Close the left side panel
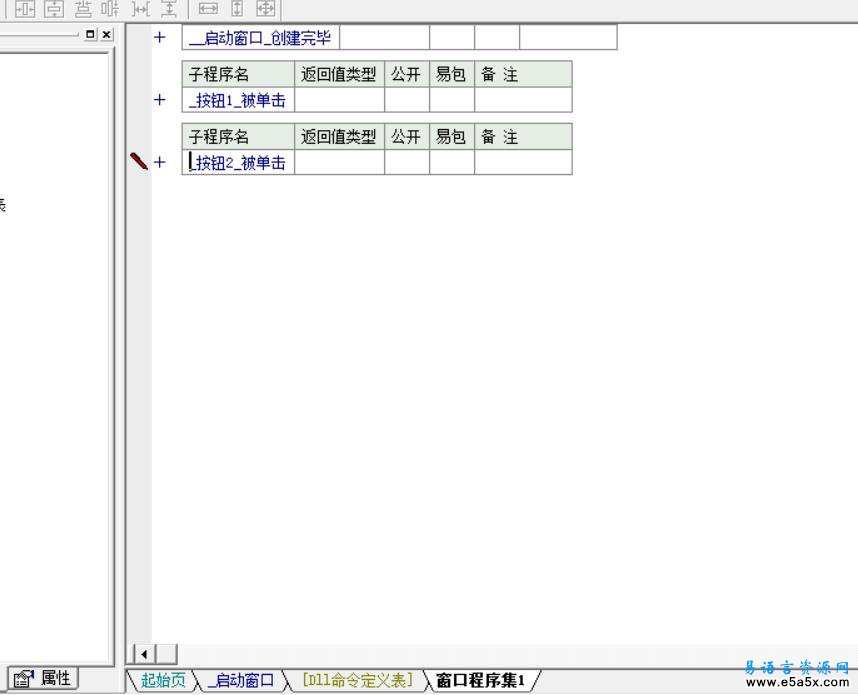The height and width of the screenshot is (695, 858). point(106,34)
